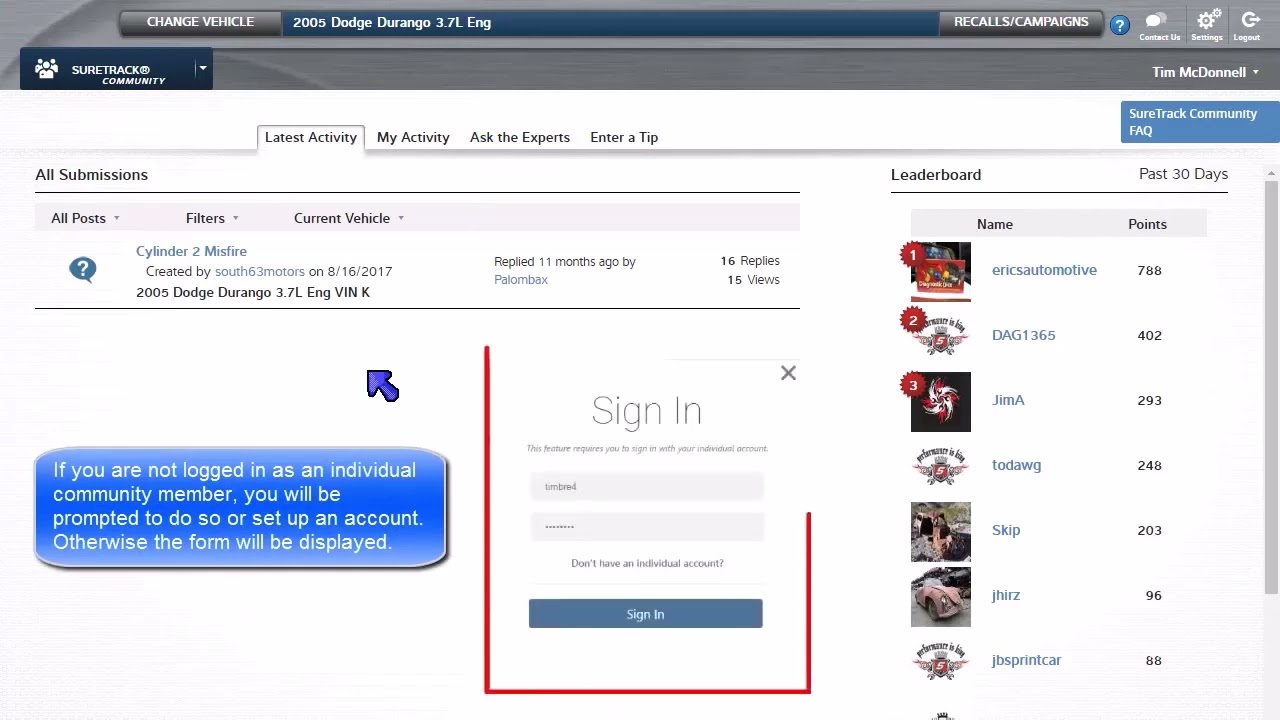This screenshot has width=1280, height=720.
Task: Click the help question mark icon
Action: click(x=1119, y=25)
